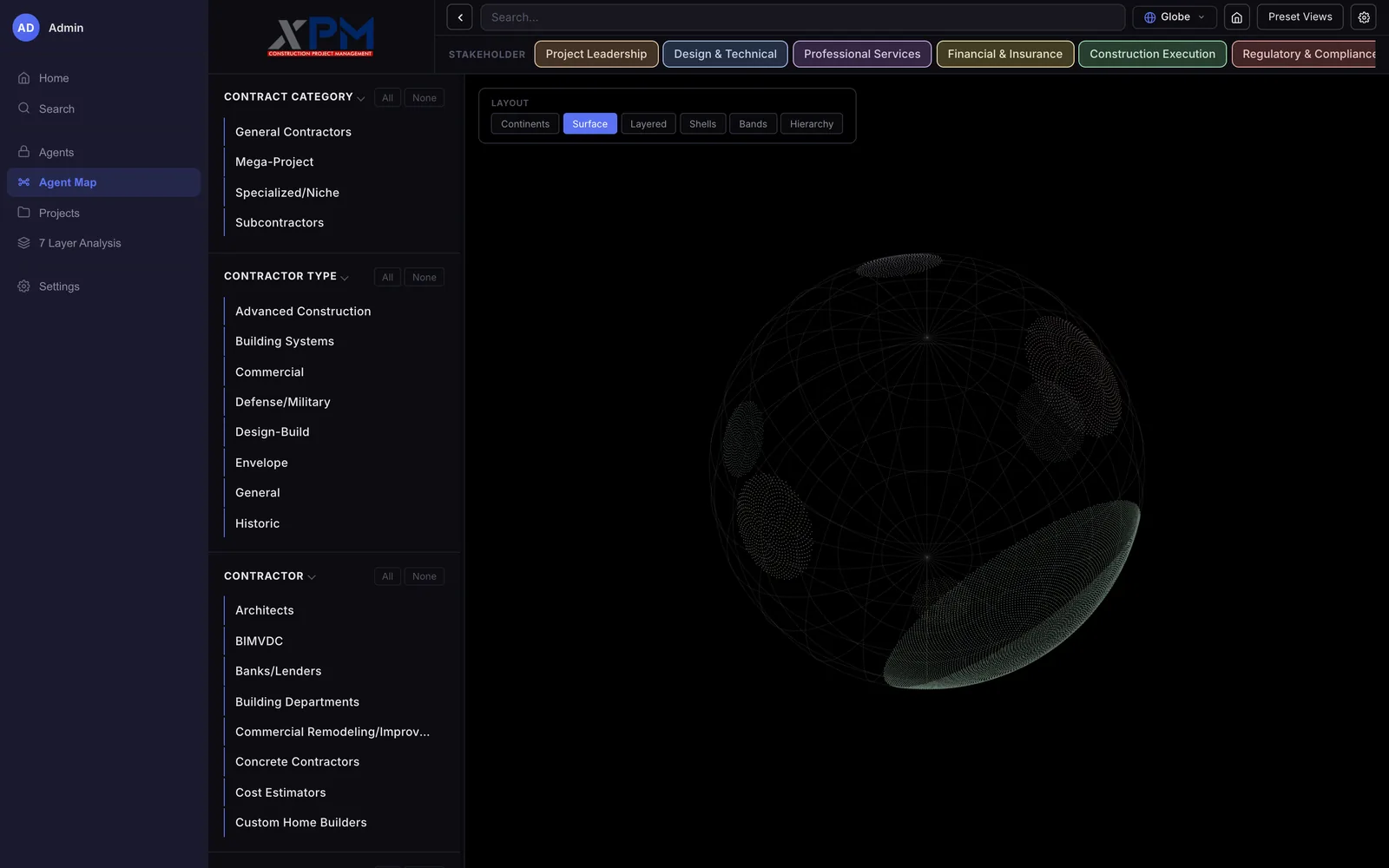Open Projects page in sidebar
This screenshot has width=1389, height=868.
tap(103, 213)
